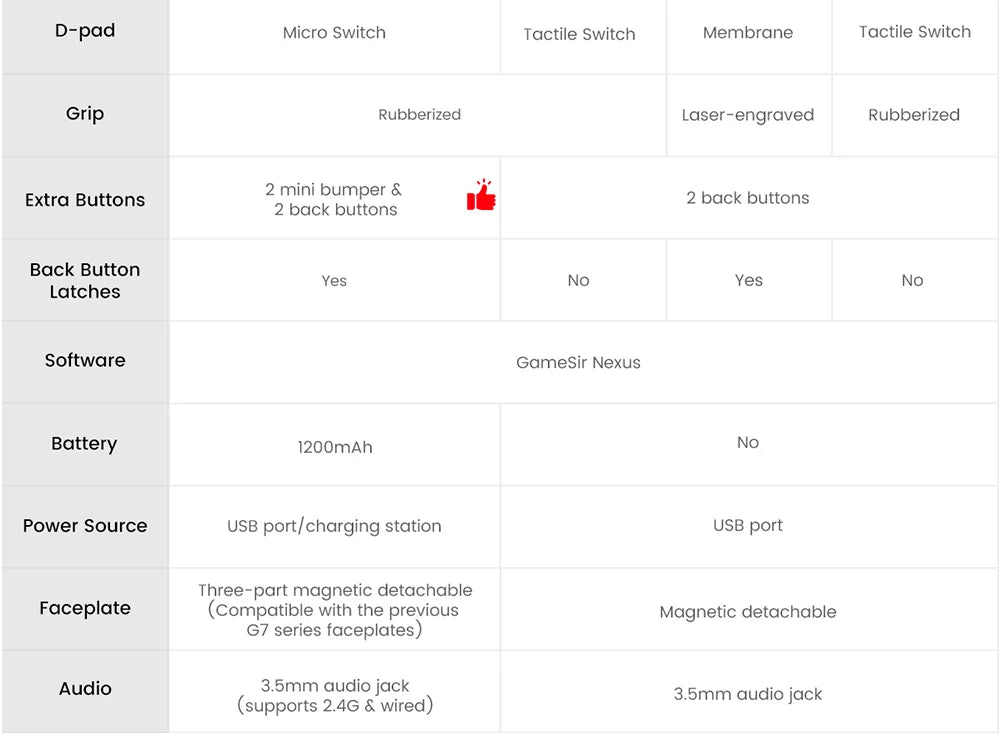Click the USB port/charging station cell
The image size is (1000, 744).
(334, 526)
